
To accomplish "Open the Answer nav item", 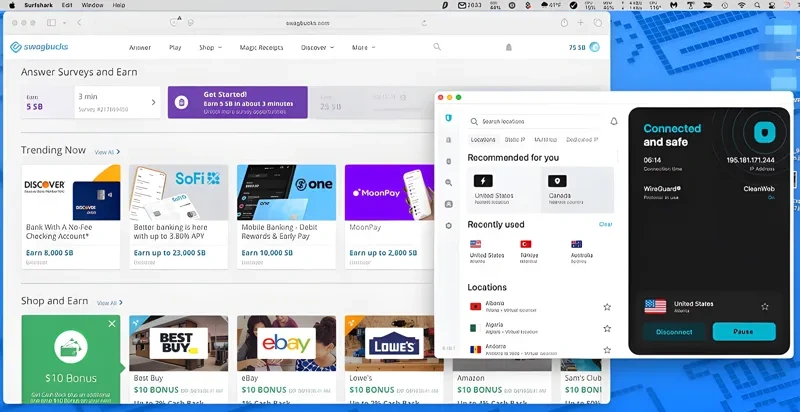I will 140,47.
